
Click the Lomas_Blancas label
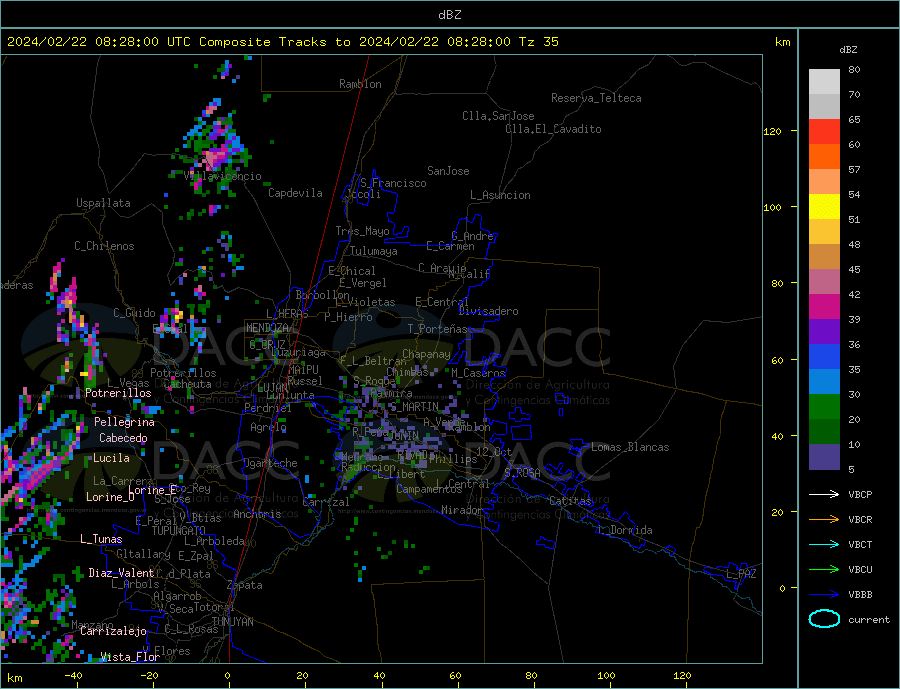coord(630,447)
